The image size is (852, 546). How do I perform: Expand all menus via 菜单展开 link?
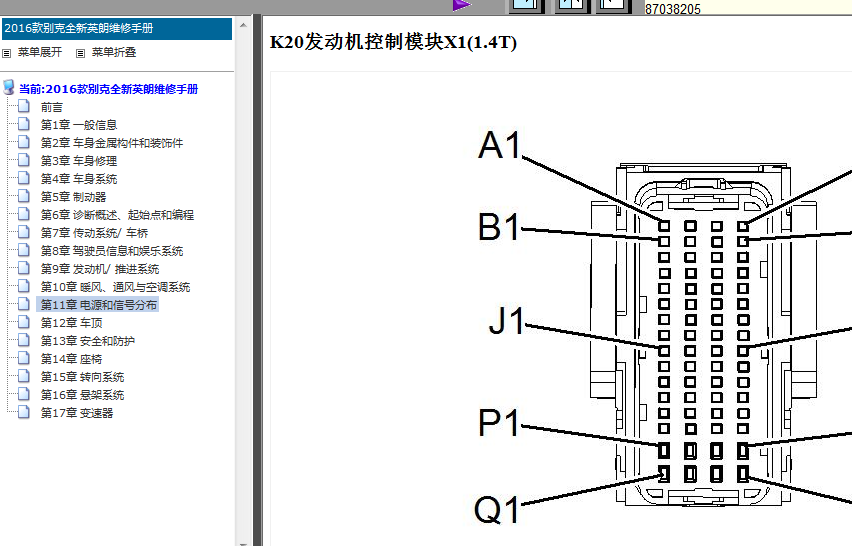[x=40, y=52]
